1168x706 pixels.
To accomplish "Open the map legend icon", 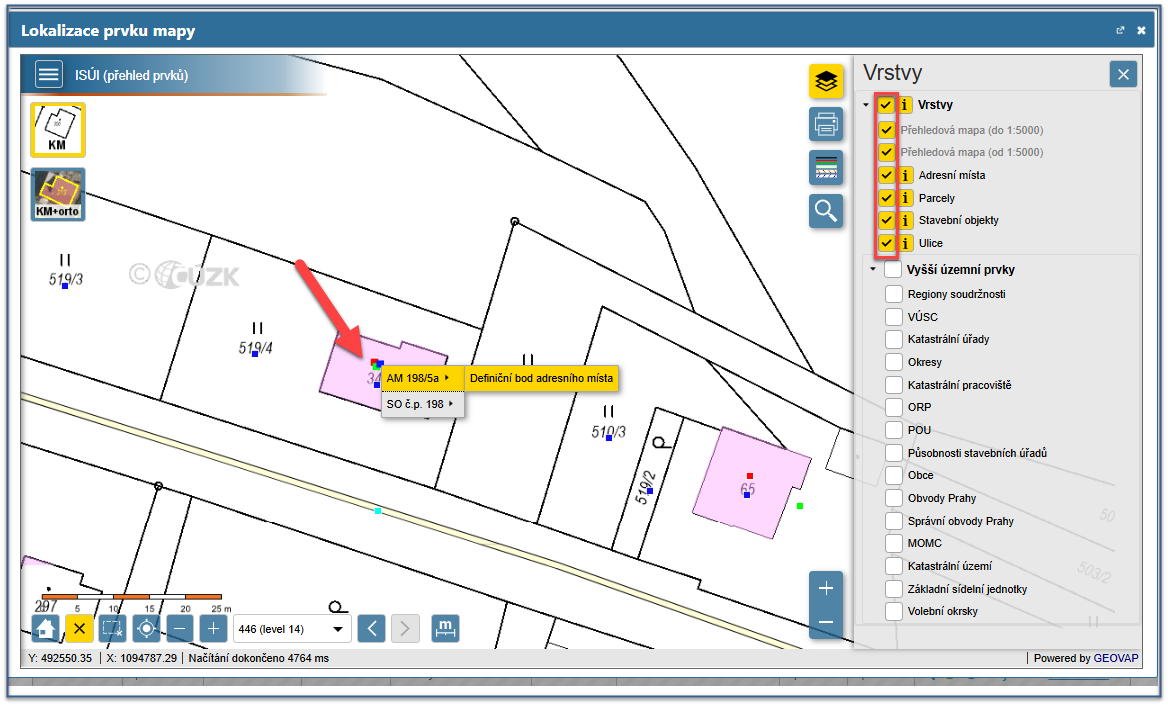I will click(x=825, y=168).
